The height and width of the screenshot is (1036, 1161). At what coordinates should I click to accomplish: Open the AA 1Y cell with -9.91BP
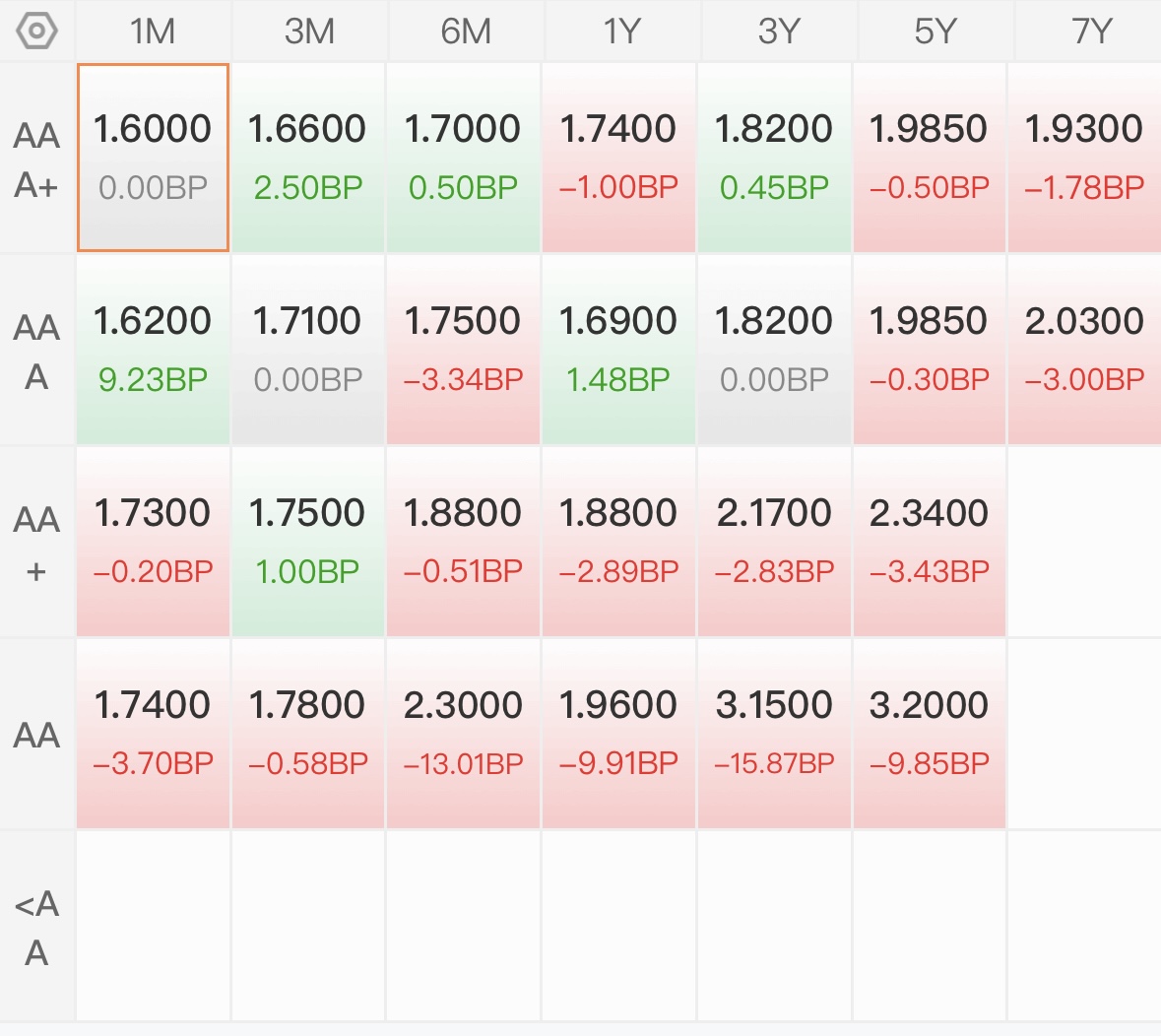(x=618, y=734)
